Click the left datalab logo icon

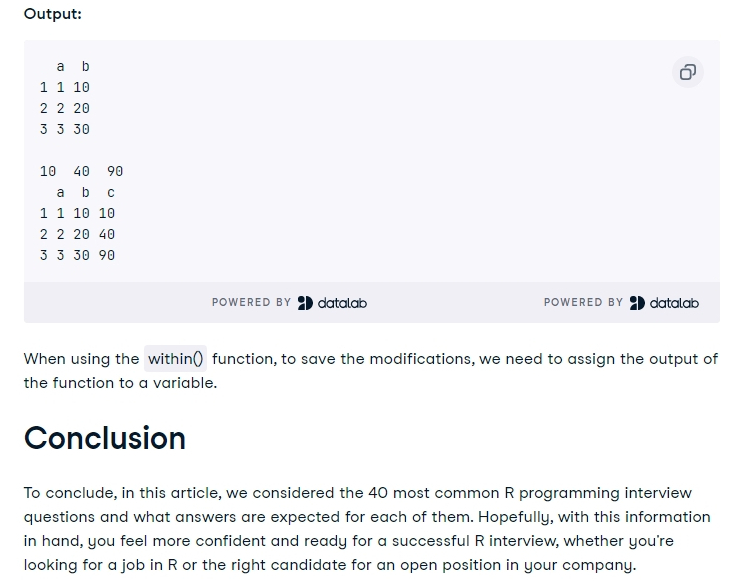[305, 303]
